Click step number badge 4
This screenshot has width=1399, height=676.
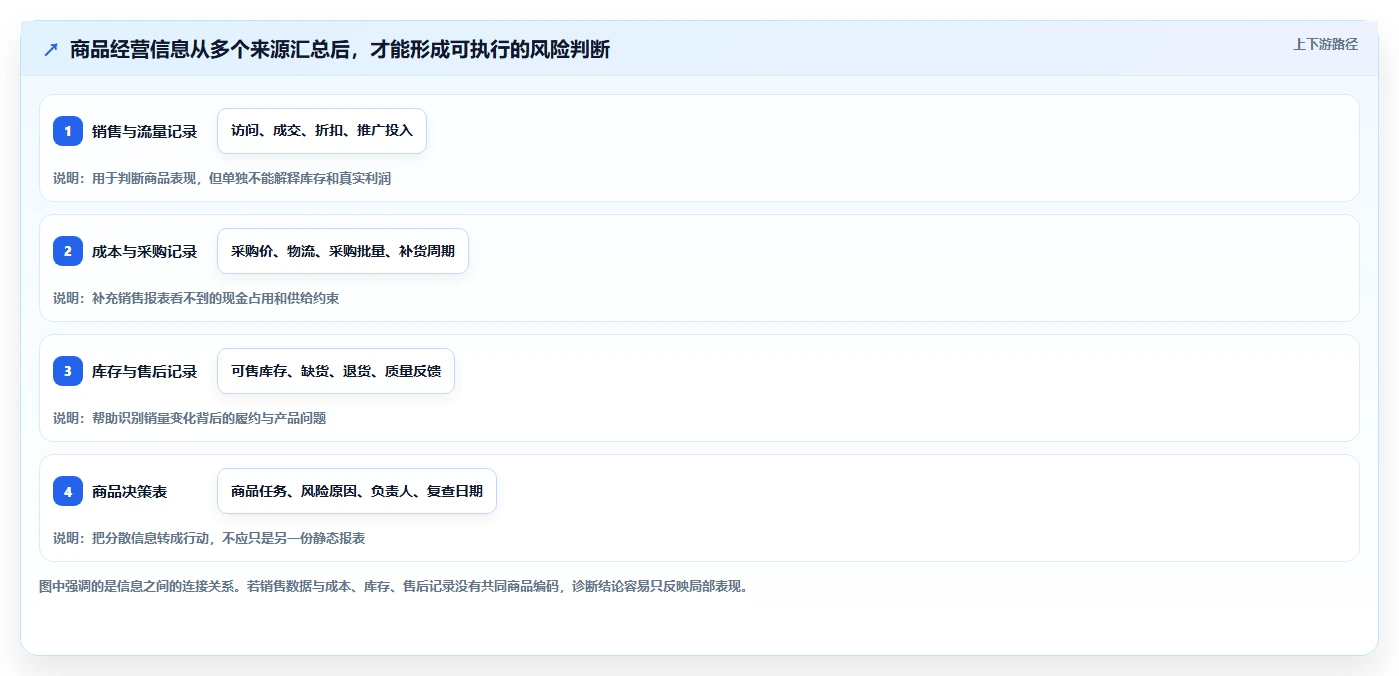coord(68,491)
